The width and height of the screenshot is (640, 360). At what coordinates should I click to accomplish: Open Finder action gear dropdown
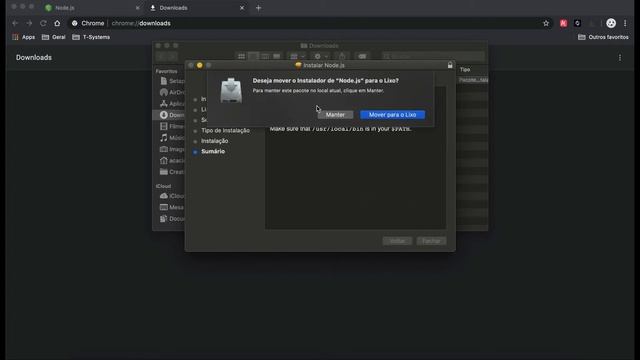(320, 56)
